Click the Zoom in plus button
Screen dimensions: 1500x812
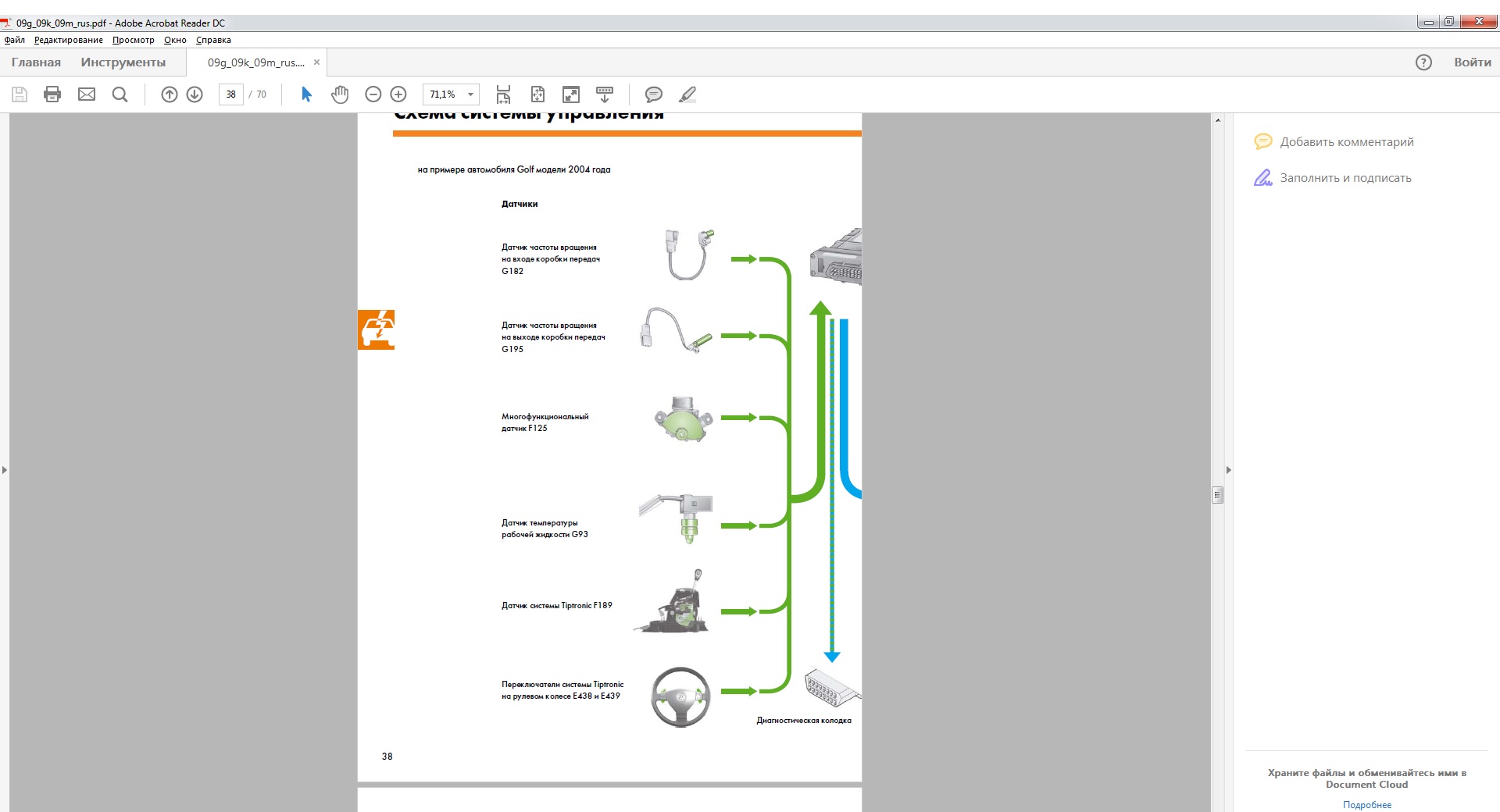pos(398,94)
